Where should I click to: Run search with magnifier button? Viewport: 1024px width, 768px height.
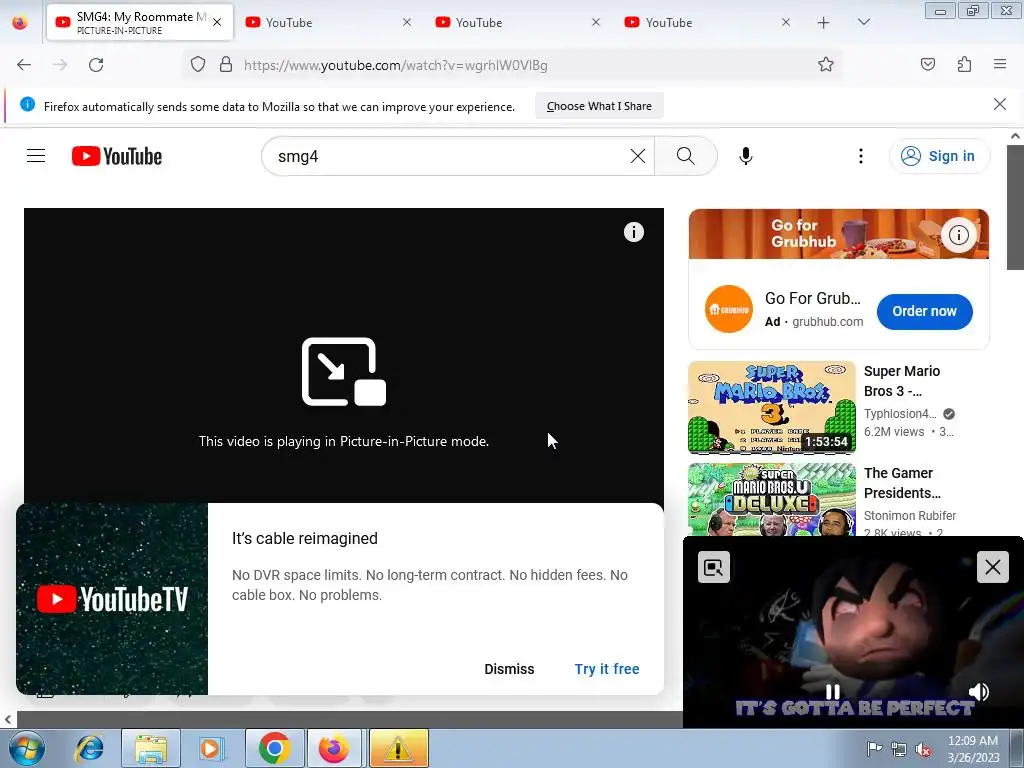tap(685, 155)
